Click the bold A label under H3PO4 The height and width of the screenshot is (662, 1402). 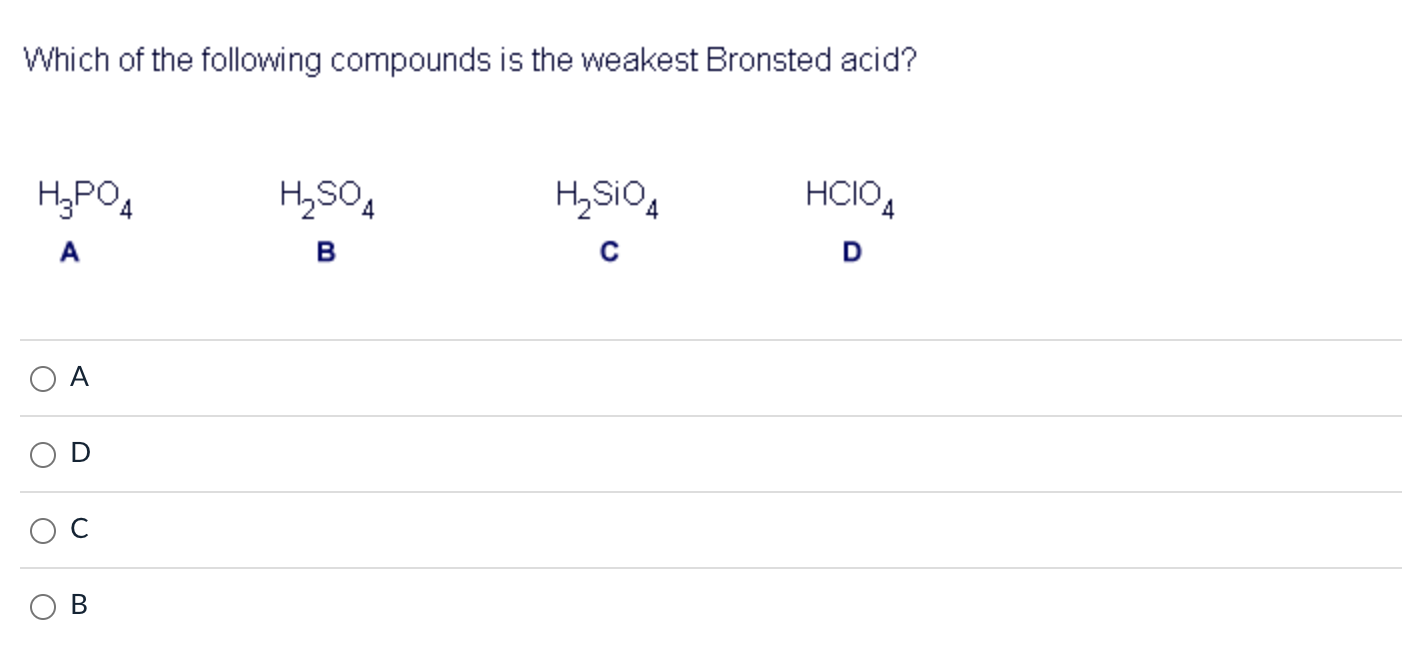click(70, 252)
